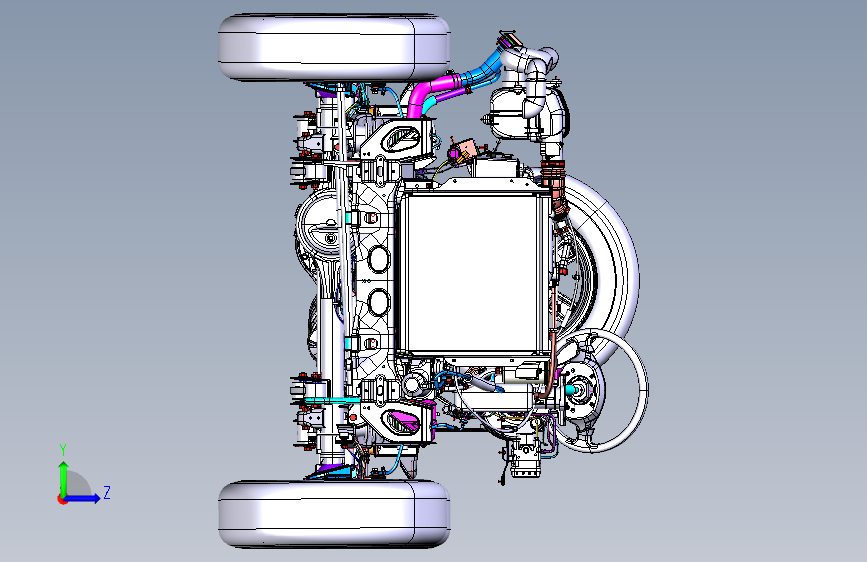Viewport: 867px width, 562px height.
Task: Select the large white radiator panel
Action: tap(473, 273)
